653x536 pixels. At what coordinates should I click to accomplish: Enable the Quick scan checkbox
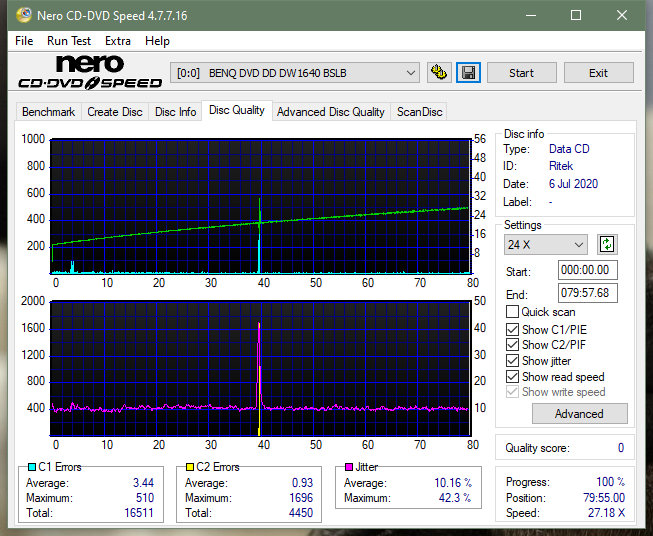tap(512, 312)
